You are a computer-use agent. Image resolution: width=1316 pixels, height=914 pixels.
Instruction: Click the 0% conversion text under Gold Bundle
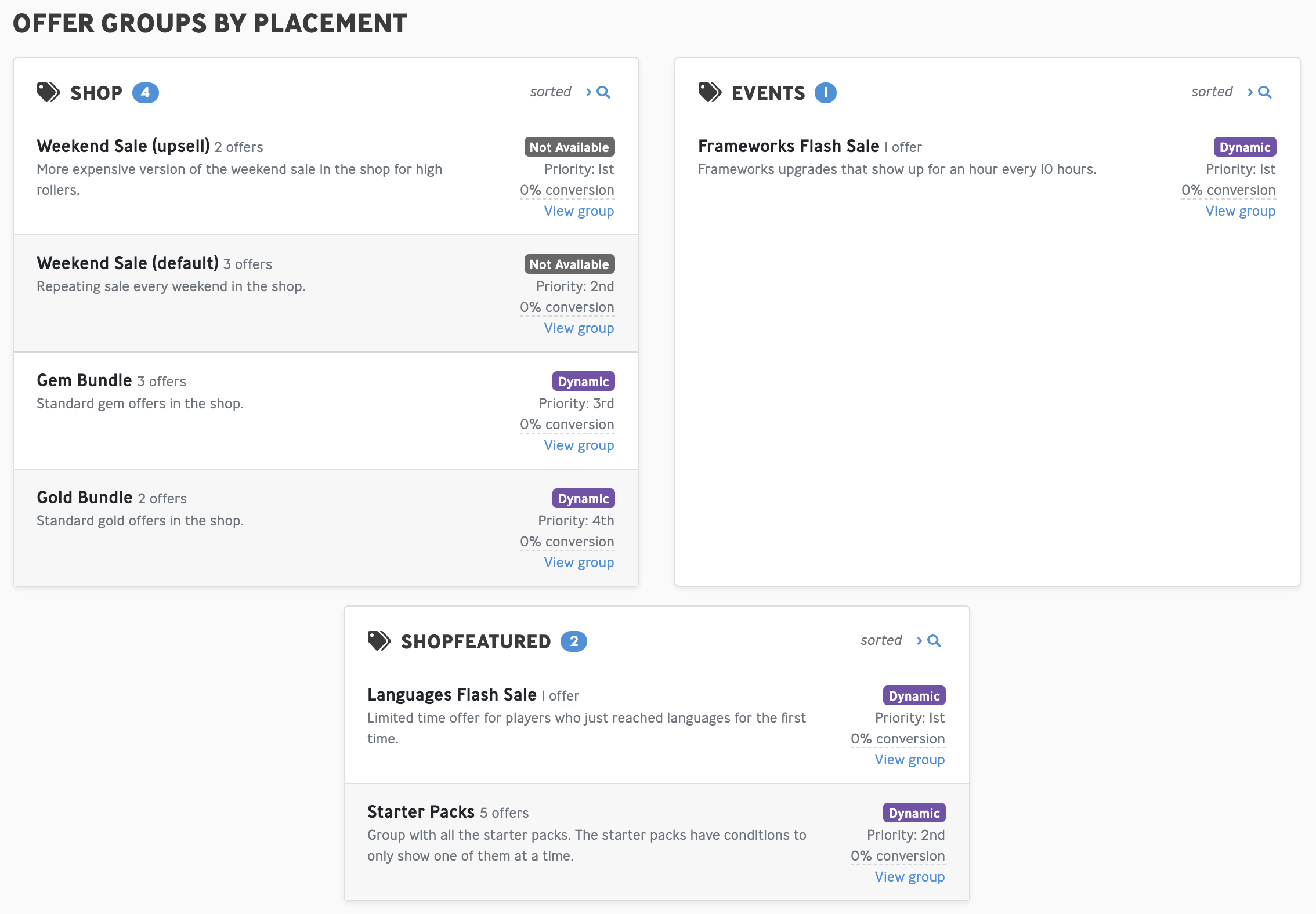pyautogui.click(x=567, y=542)
